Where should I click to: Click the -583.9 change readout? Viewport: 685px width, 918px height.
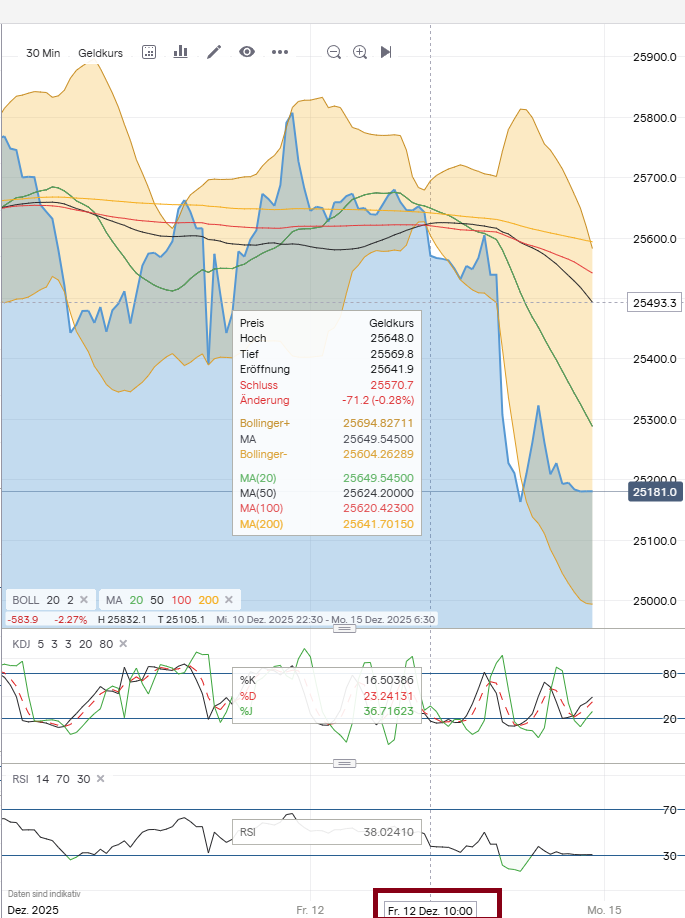tap(23, 619)
